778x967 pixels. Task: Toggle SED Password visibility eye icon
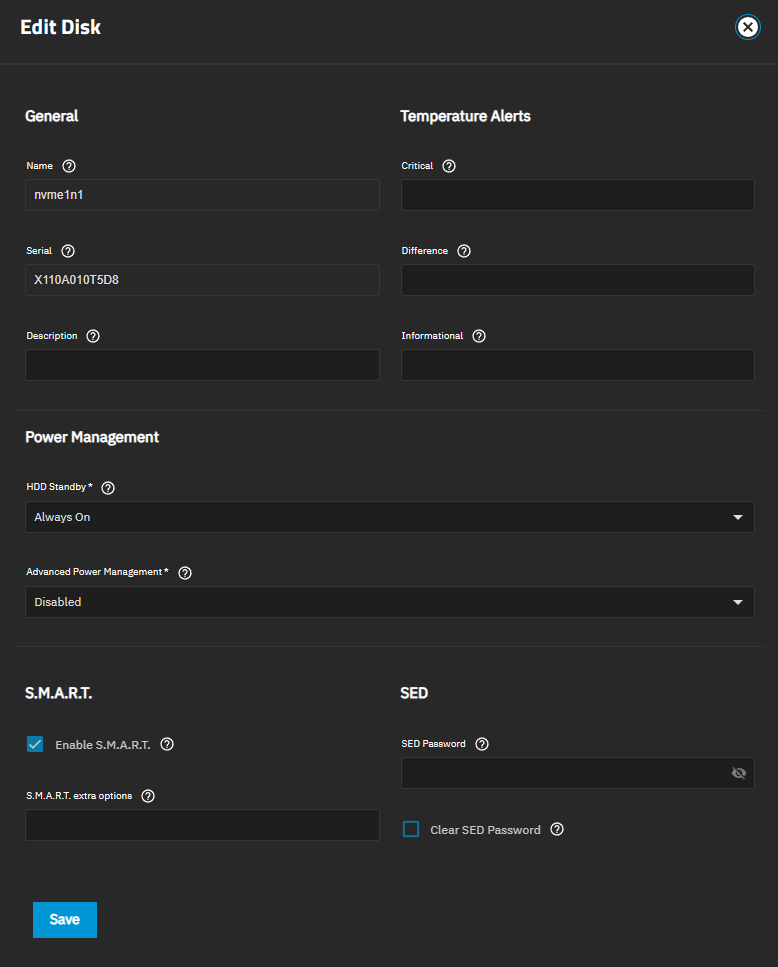tap(739, 773)
